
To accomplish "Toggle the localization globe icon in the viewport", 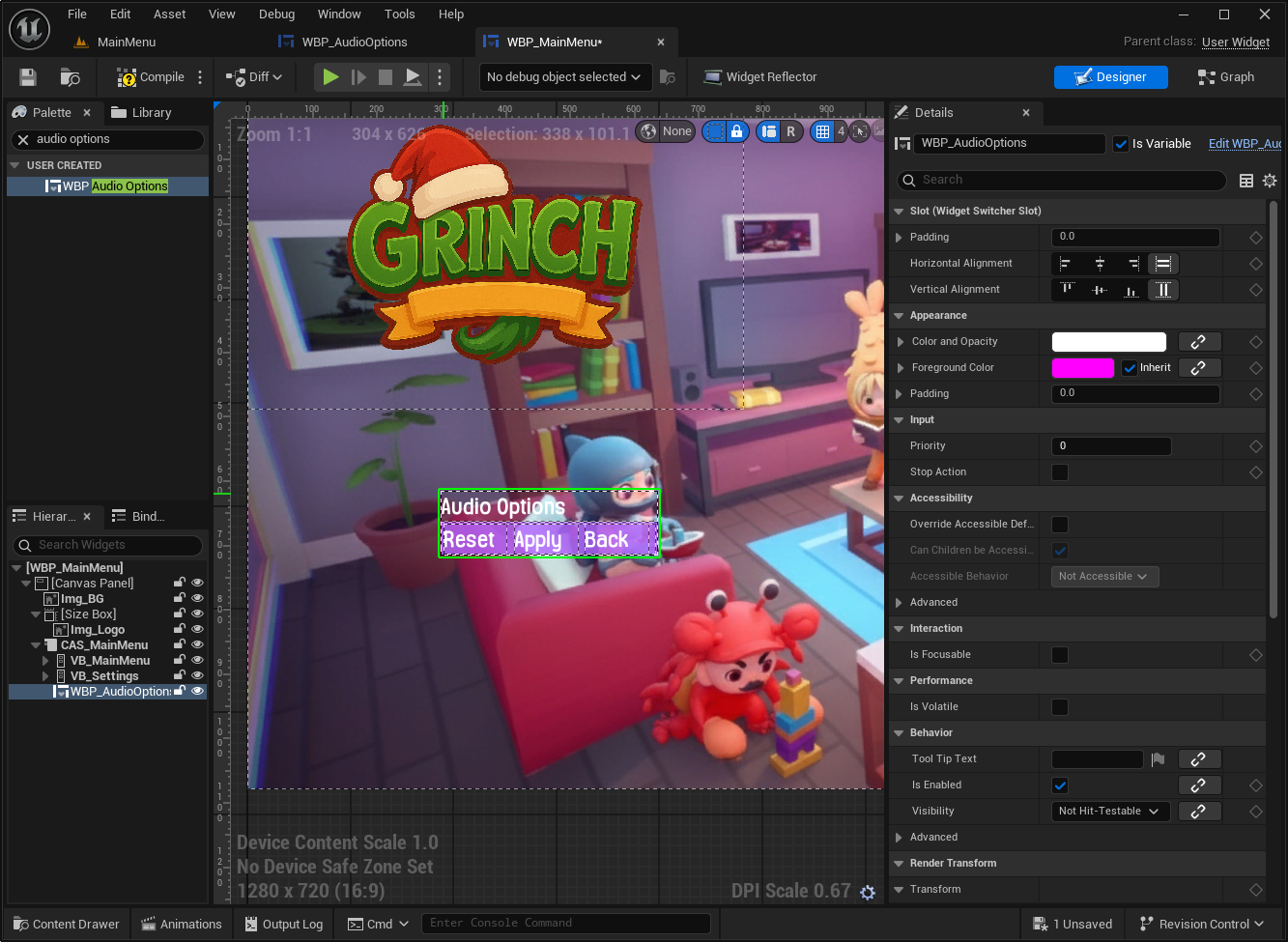I will (648, 131).
